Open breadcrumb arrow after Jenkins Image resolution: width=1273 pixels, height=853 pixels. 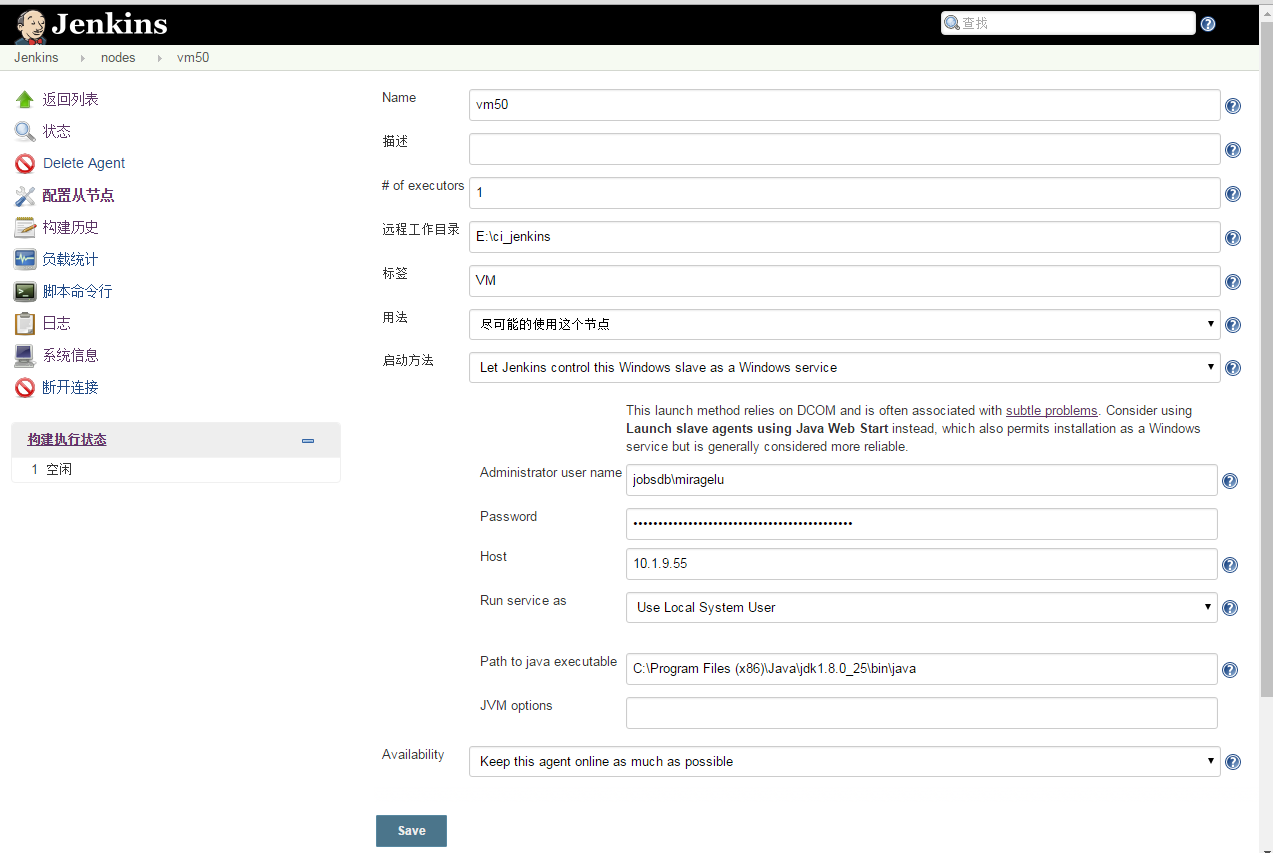pos(82,58)
